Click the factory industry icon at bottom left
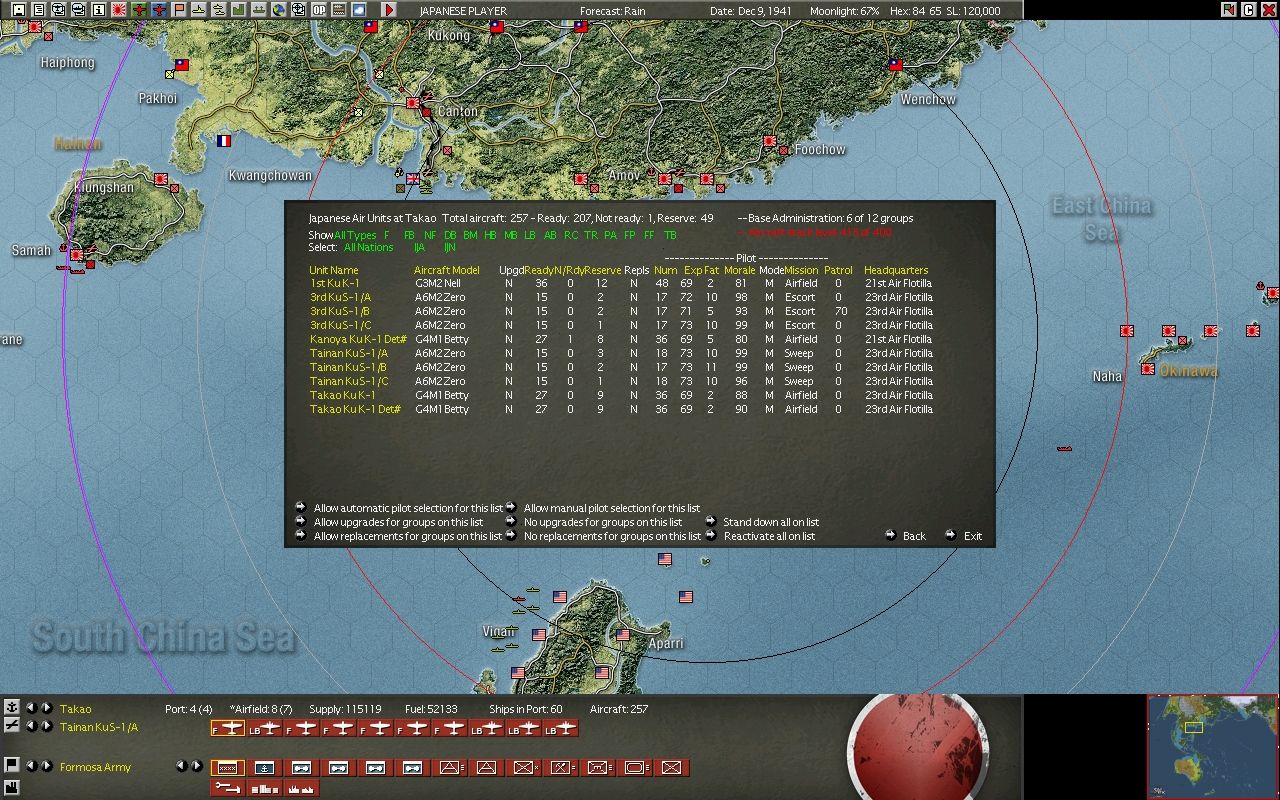This screenshot has height=800, width=1280. (11, 787)
